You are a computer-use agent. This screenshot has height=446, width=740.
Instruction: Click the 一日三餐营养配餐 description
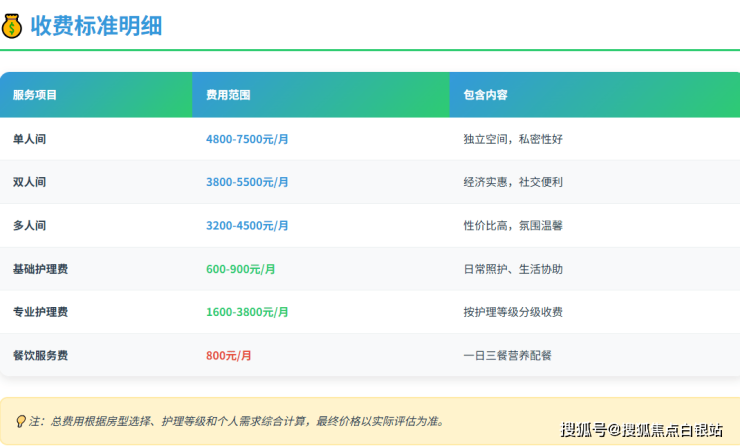click(x=507, y=355)
